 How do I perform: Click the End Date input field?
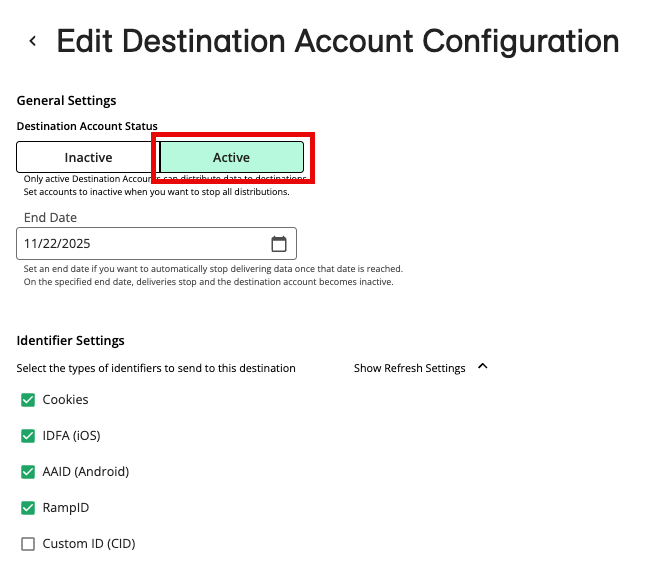tap(140, 244)
